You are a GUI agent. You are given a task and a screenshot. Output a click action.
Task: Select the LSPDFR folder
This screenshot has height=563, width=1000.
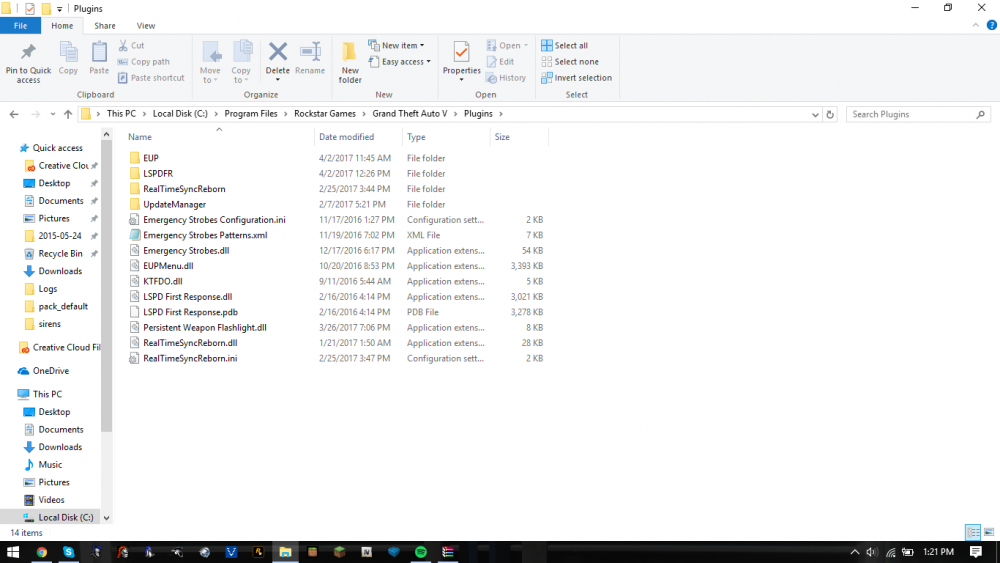[158, 173]
